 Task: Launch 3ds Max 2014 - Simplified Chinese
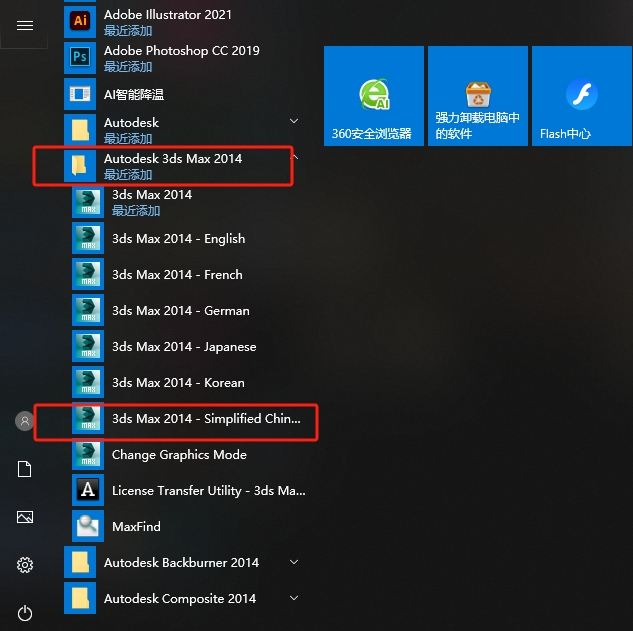(205, 419)
